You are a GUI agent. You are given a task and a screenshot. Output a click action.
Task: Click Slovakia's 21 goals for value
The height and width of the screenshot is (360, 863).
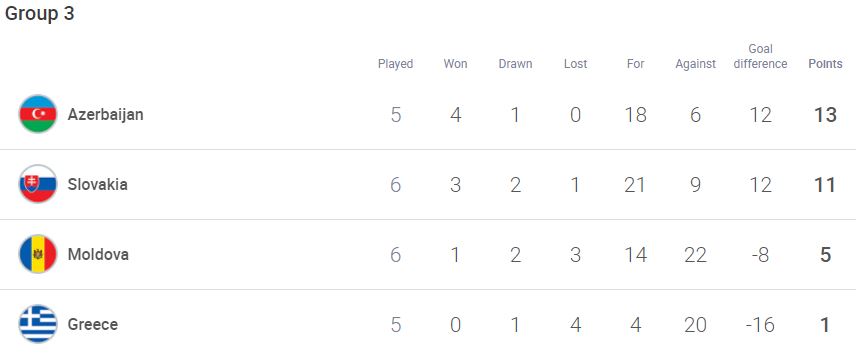click(x=635, y=184)
